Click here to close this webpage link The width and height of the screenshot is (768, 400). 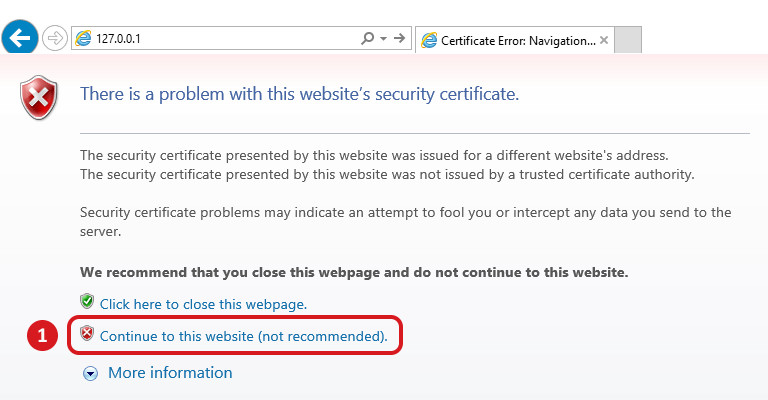click(203, 303)
